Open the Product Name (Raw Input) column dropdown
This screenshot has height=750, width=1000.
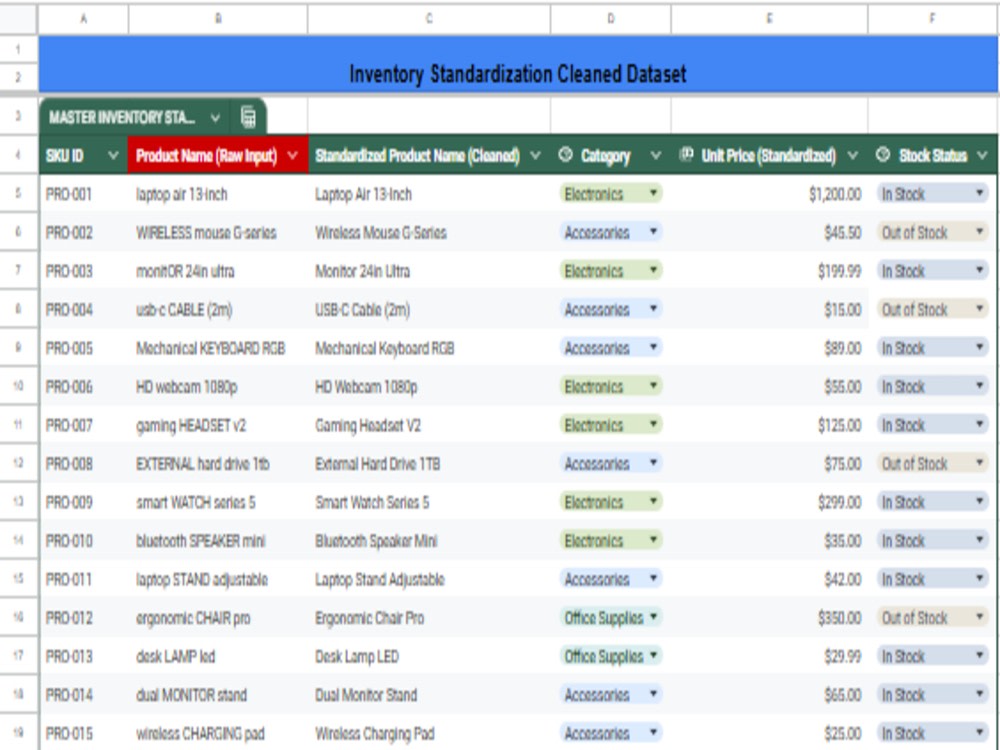tap(293, 156)
